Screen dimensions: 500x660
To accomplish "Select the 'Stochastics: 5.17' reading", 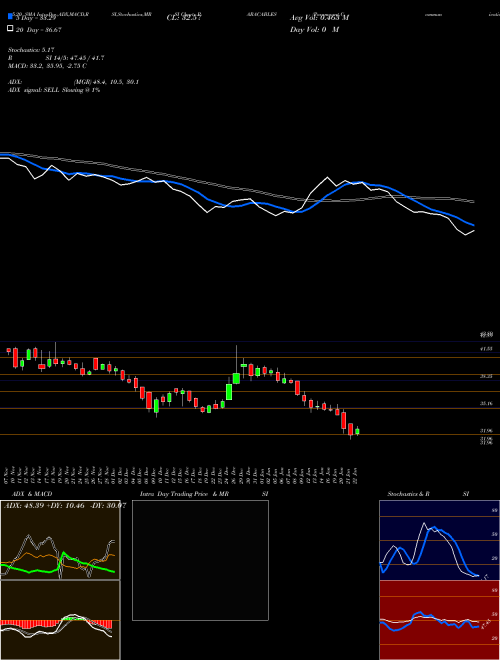I will tap(31, 50).
